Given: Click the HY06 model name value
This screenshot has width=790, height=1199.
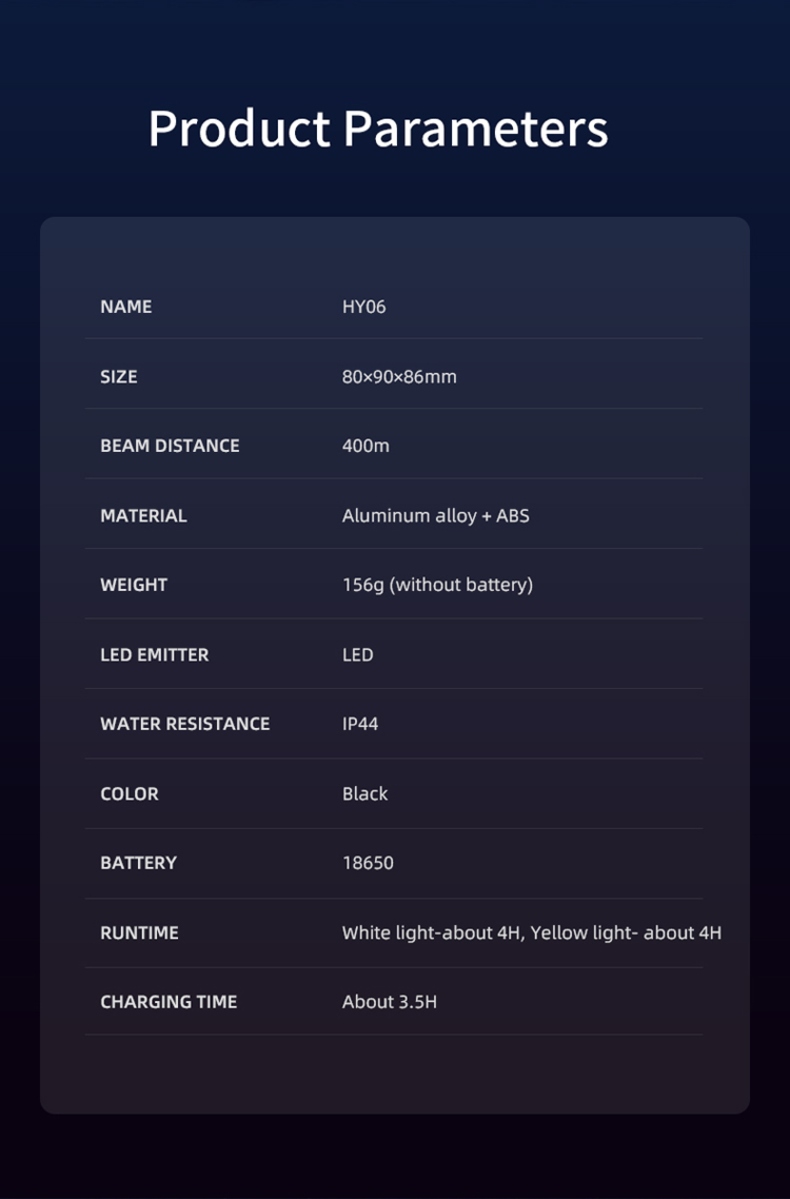Looking at the screenshot, I should click(364, 307).
